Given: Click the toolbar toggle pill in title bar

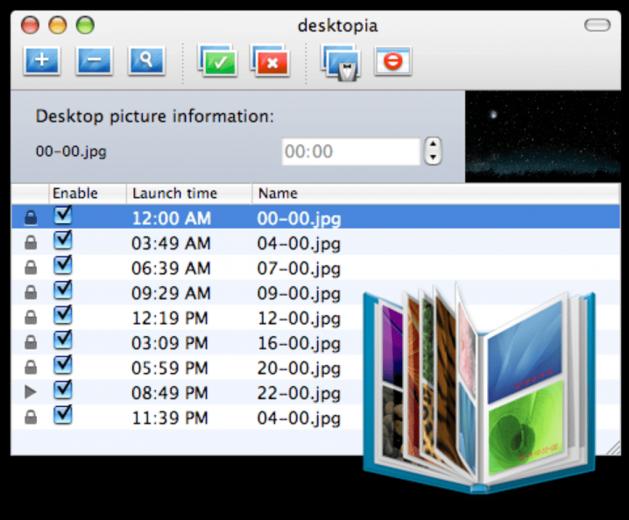Looking at the screenshot, I should 597,25.
